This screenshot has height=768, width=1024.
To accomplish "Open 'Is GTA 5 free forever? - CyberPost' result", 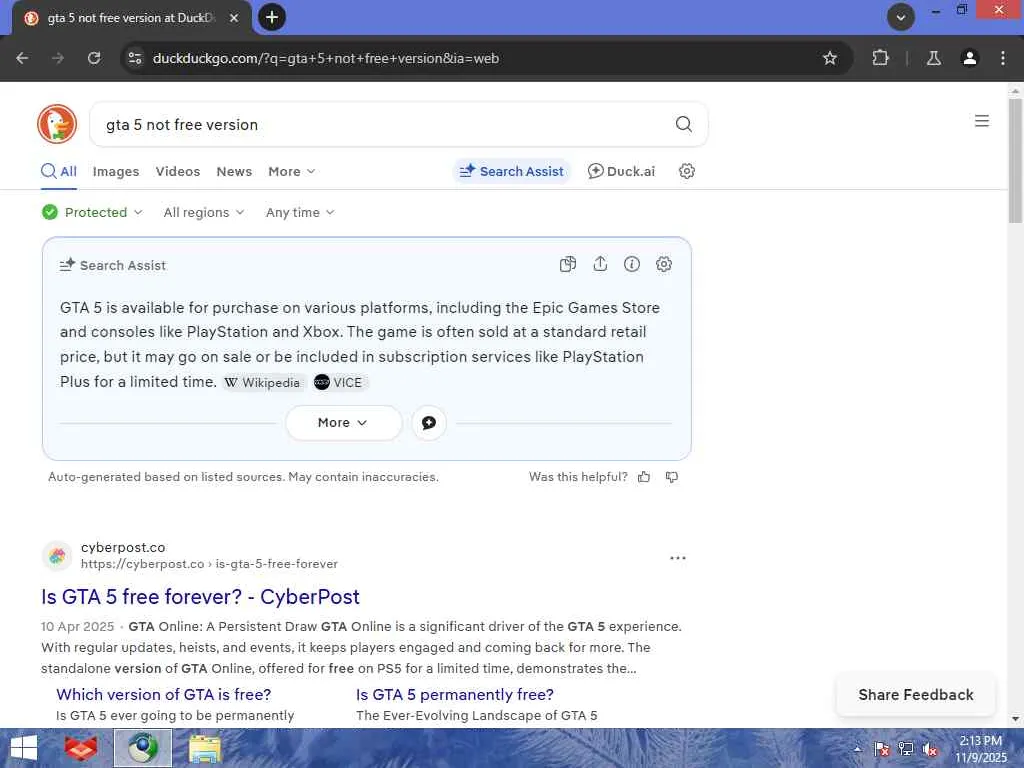I will 200,596.
